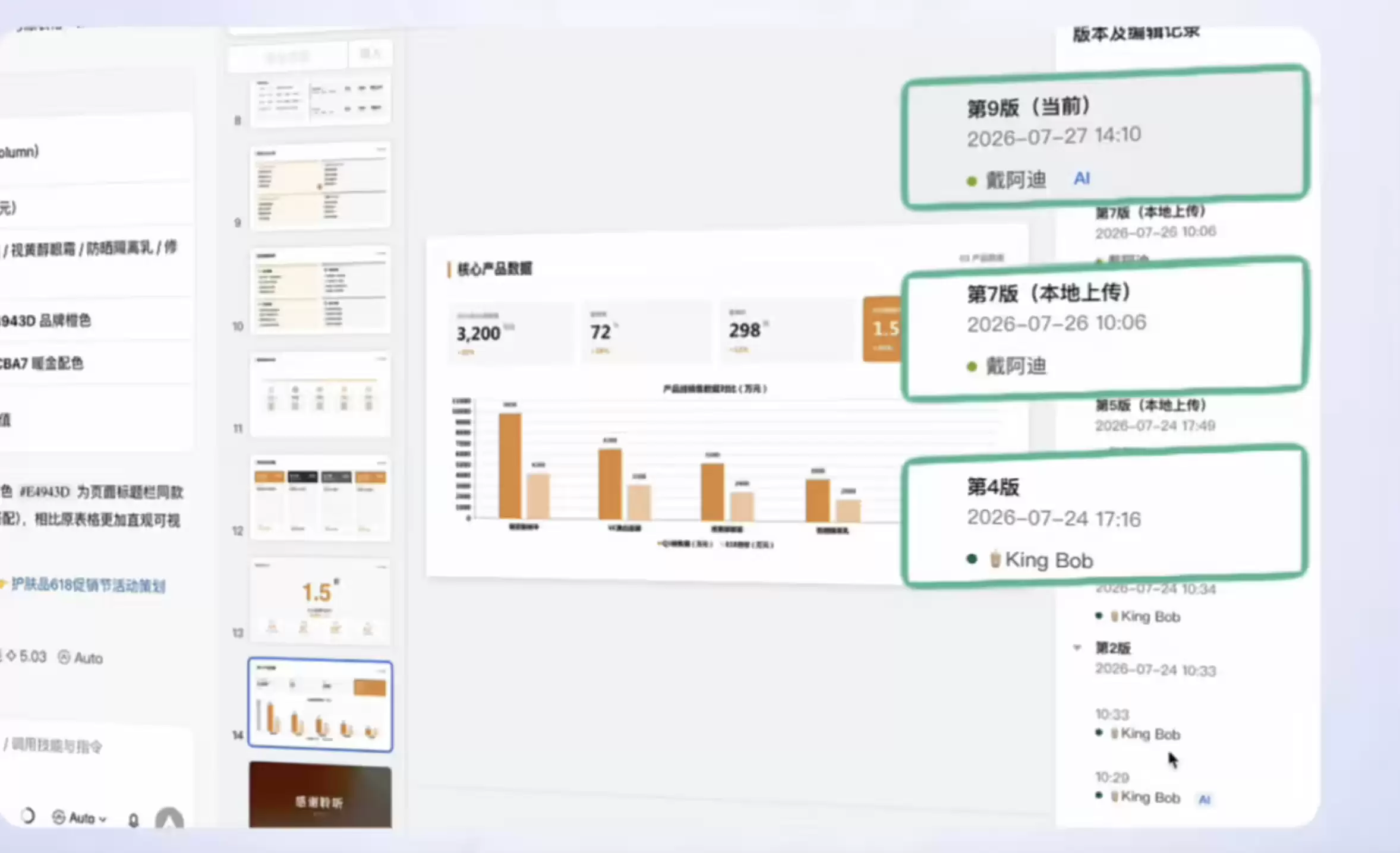Click the chart legend below the bars
Screen dimensions: 1400x853
pyautogui.click(x=715, y=544)
